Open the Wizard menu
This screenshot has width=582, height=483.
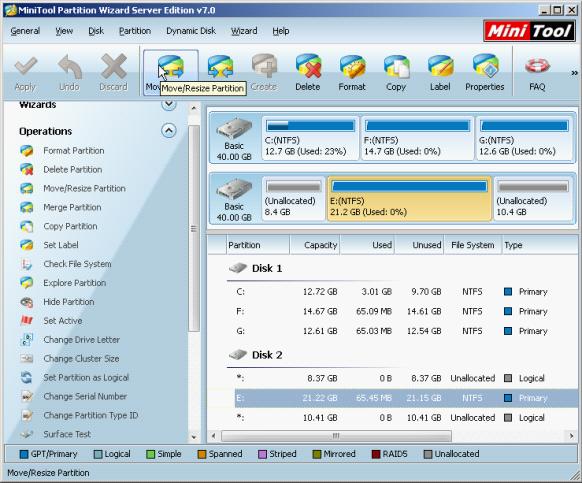[244, 31]
